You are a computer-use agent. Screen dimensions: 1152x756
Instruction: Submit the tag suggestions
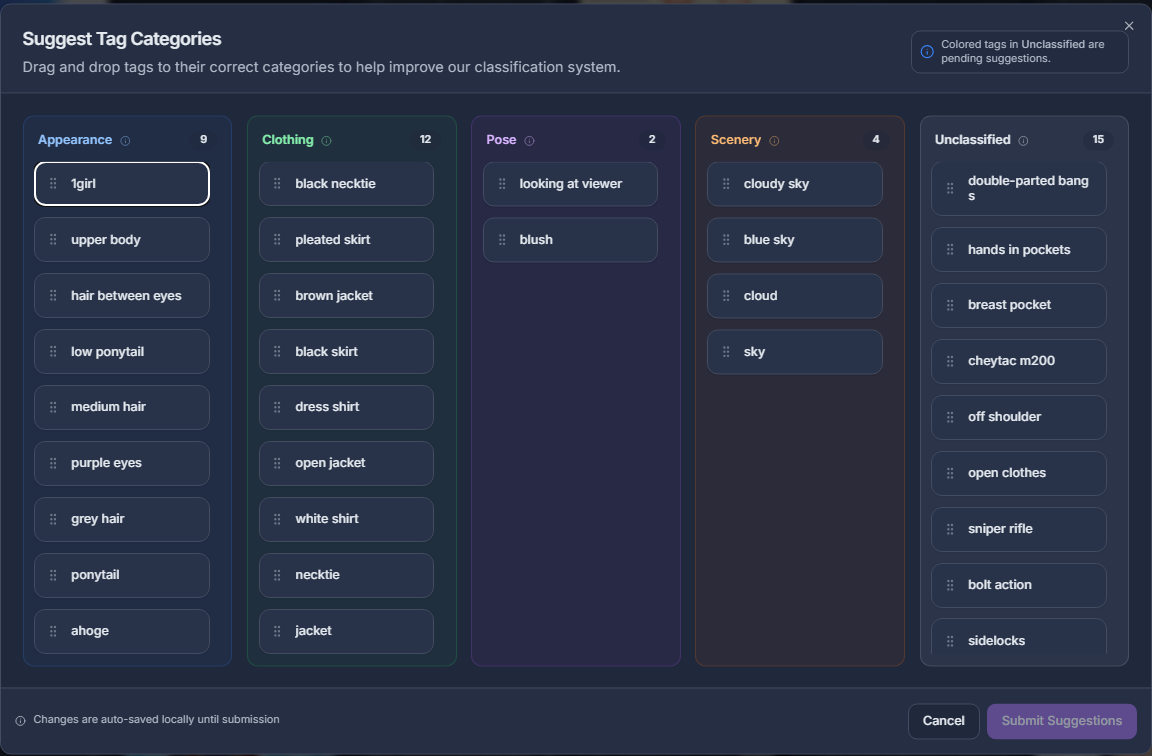(1061, 721)
